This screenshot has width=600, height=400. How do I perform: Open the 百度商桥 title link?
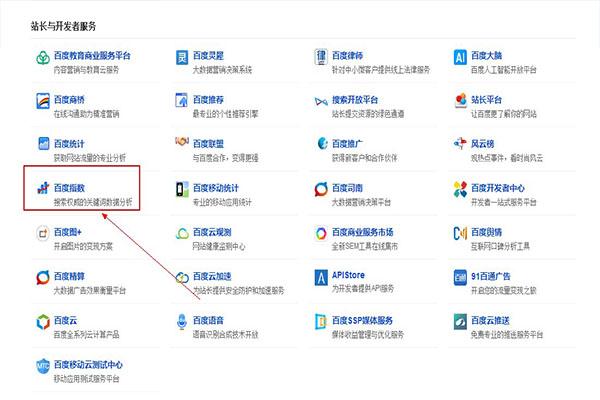[69, 100]
